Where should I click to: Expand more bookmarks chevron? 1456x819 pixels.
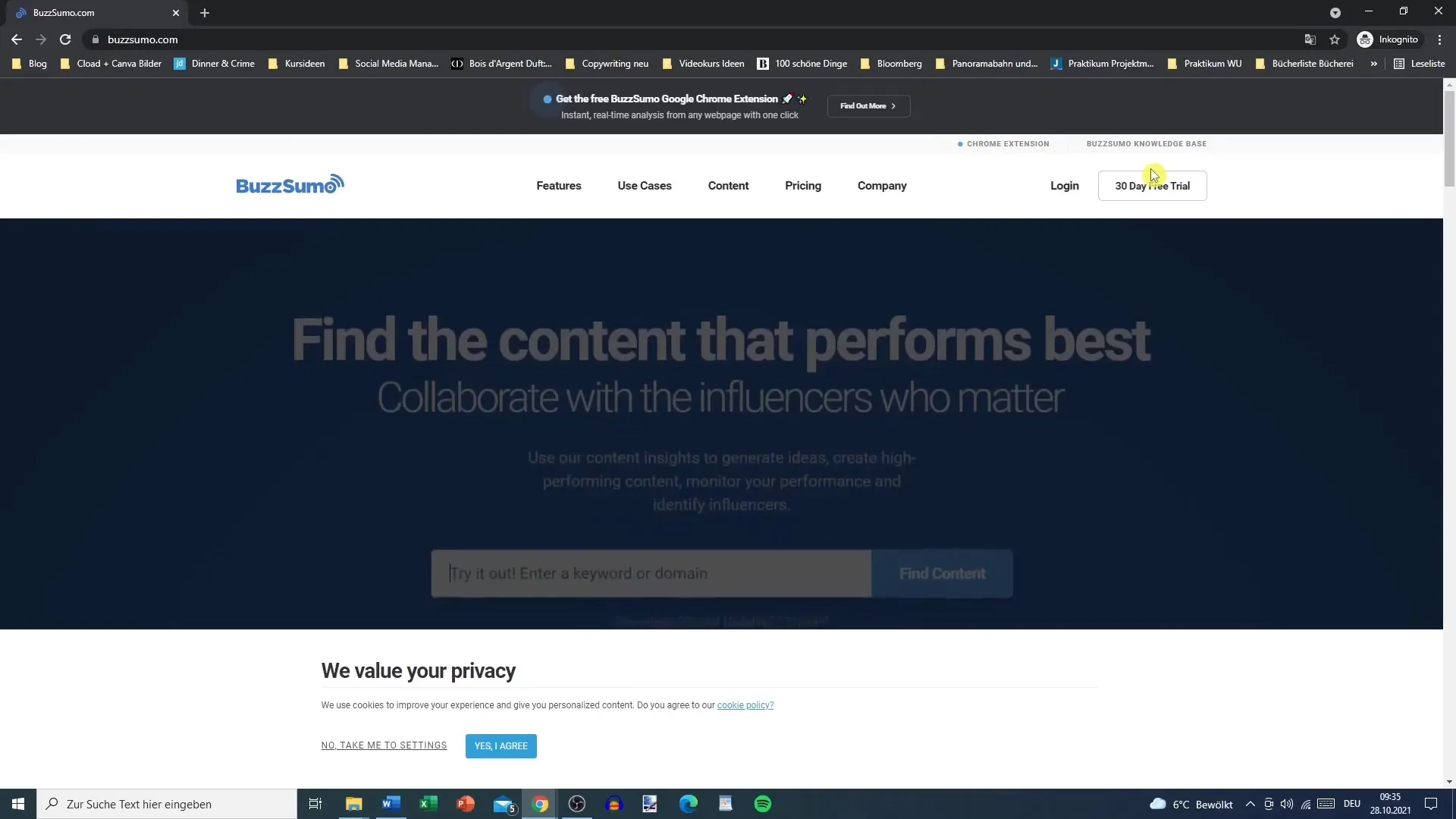pos(1373,64)
